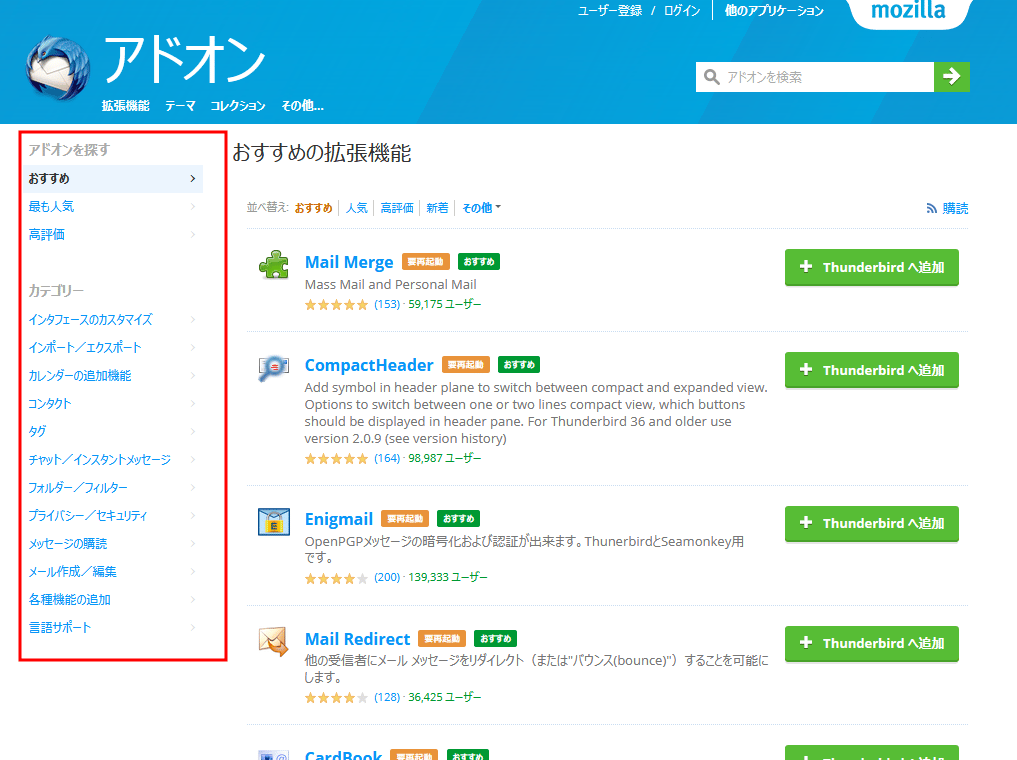Add Mail Merge to Thunderbird
This screenshot has height=760, width=1017.
tap(872, 267)
